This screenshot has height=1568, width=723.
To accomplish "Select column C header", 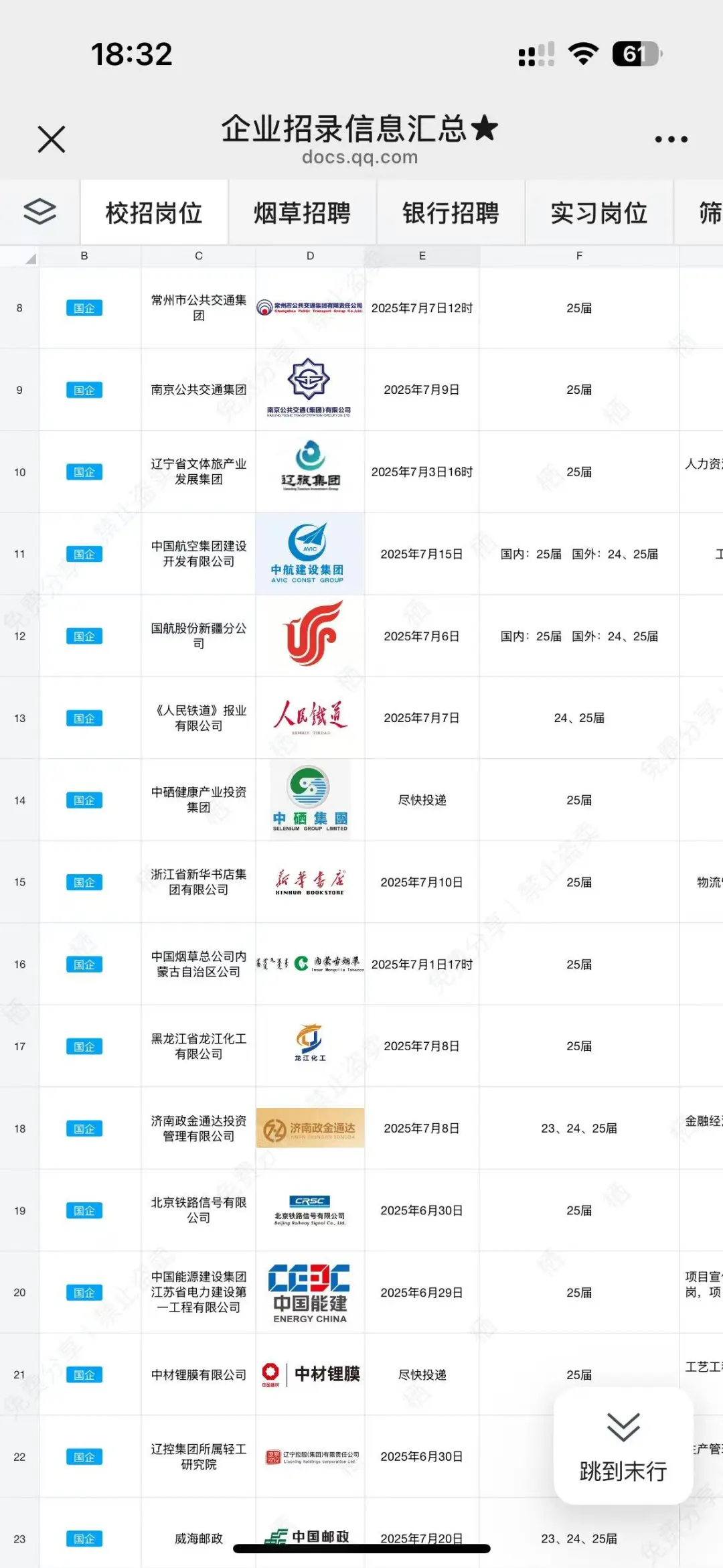I will coord(198,256).
